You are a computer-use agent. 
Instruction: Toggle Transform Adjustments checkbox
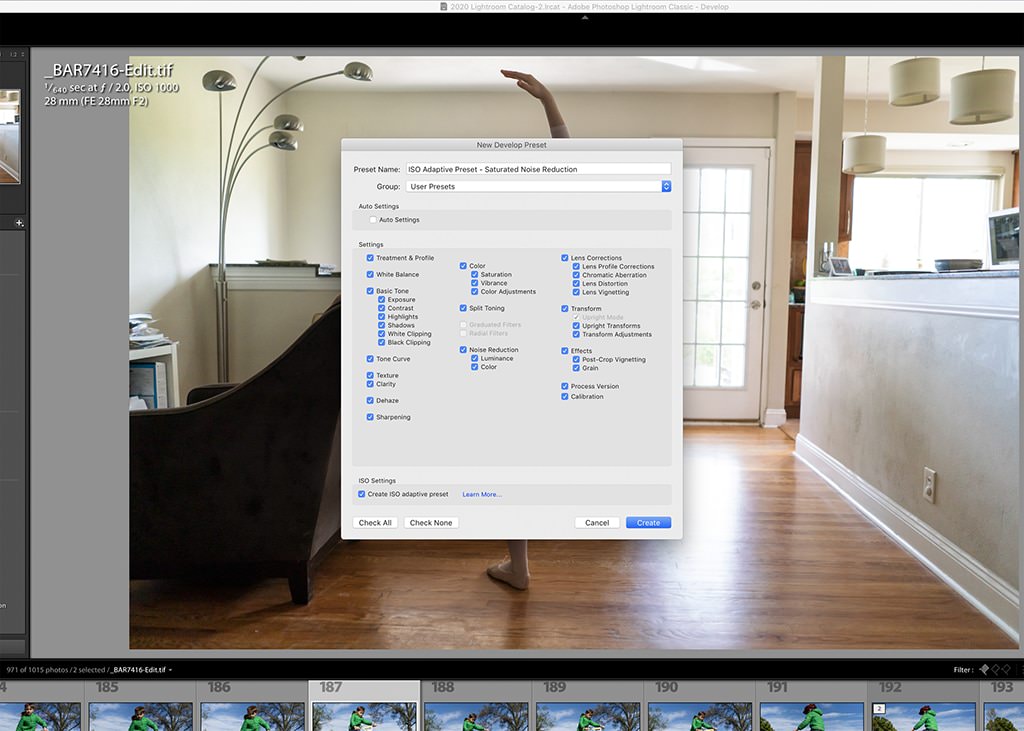[576, 334]
